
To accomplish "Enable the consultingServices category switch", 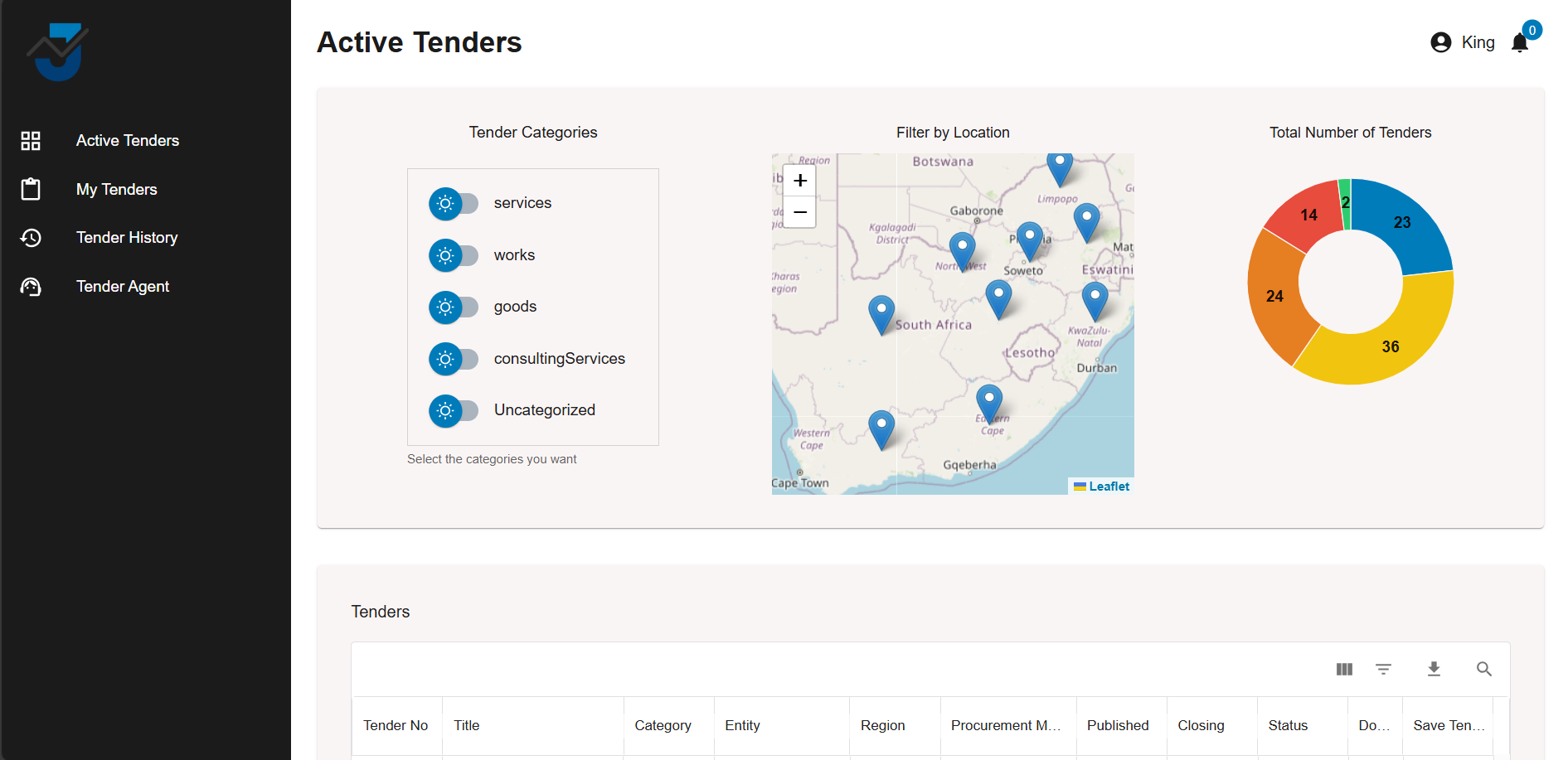I will point(453,359).
